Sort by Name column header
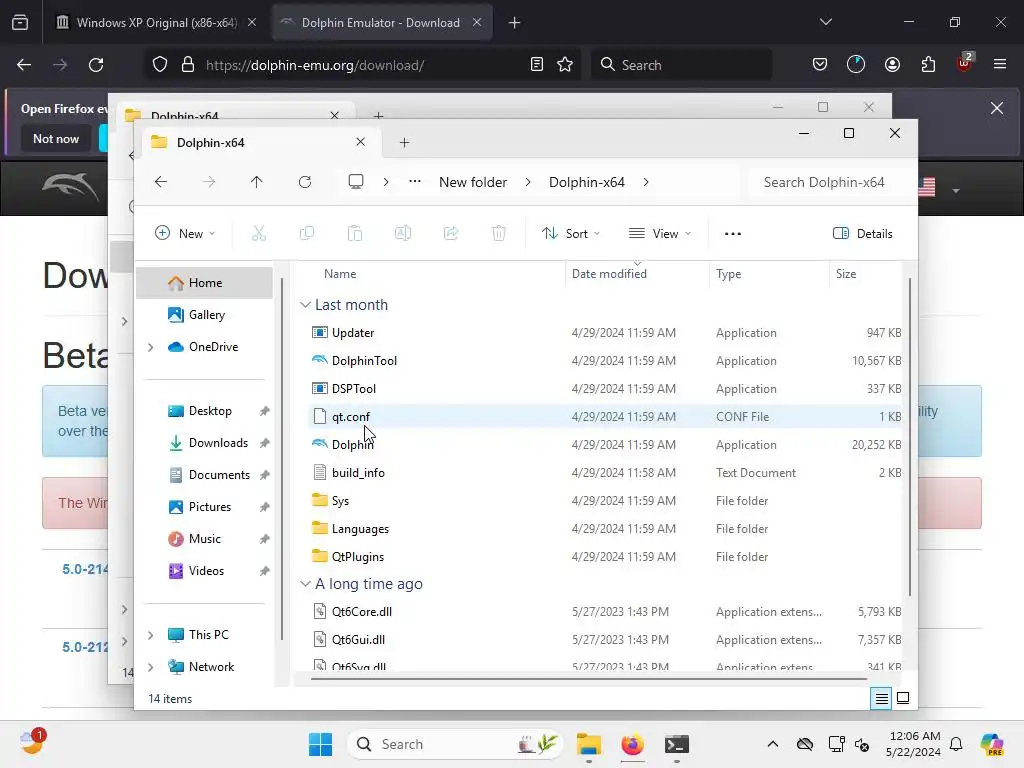The image size is (1024, 768). coord(340,274)
